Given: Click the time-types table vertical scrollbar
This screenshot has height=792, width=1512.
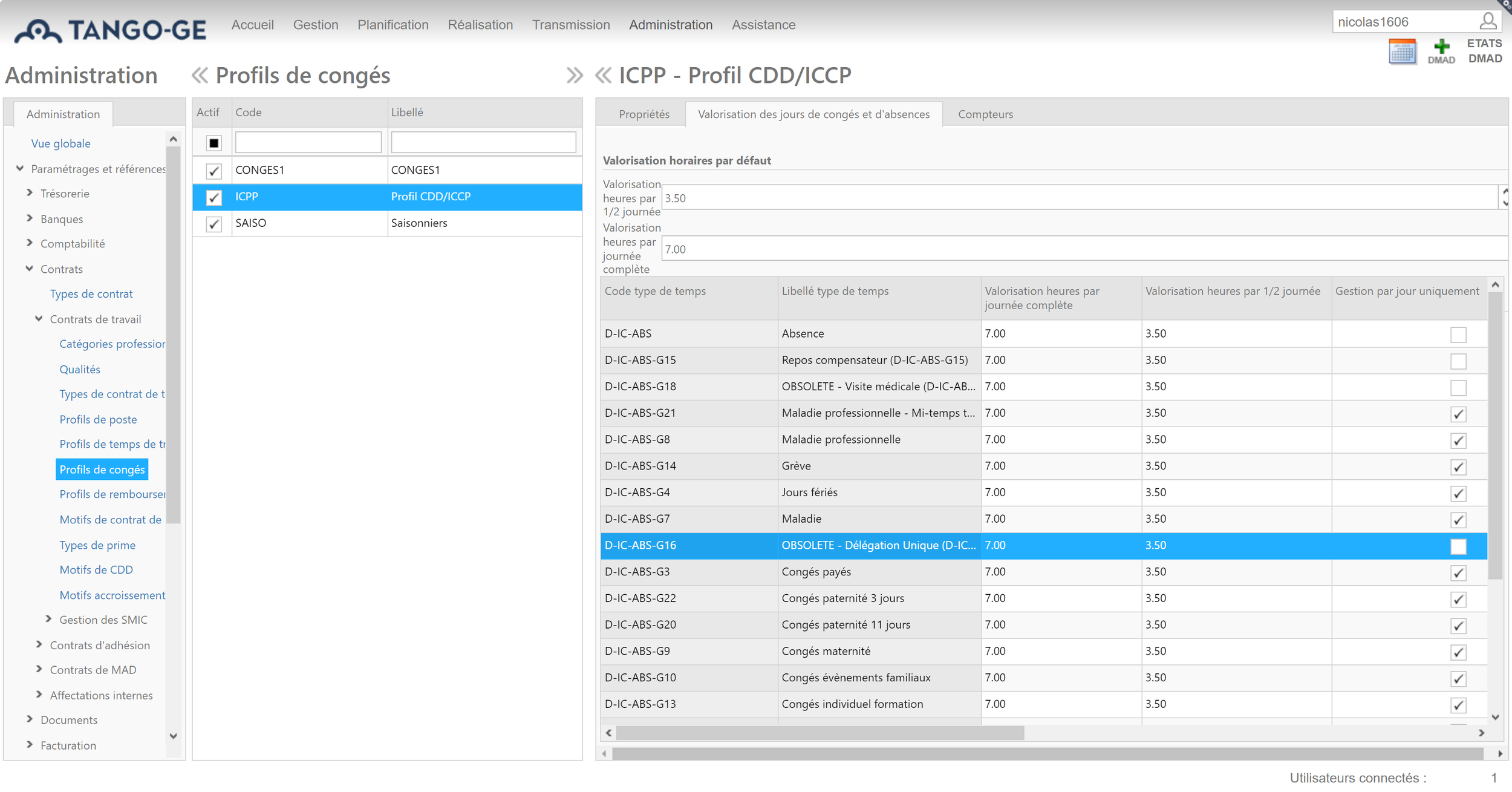Looking at the screenshot, I should coord(1495,436).
